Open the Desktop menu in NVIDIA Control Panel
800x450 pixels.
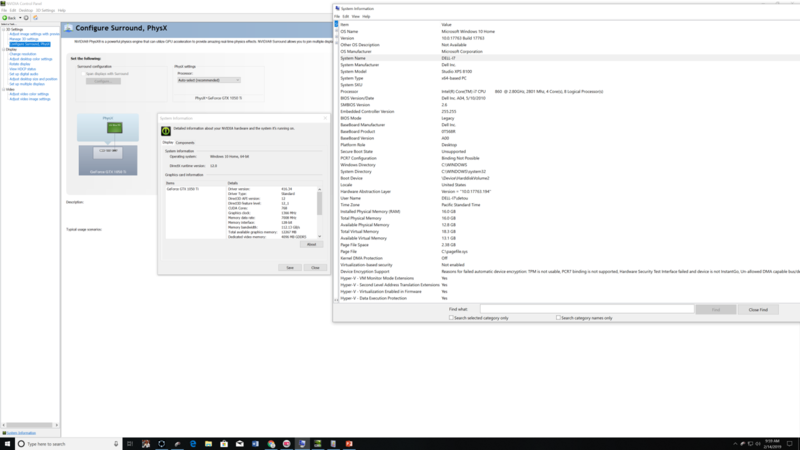[x=26, y=10]
